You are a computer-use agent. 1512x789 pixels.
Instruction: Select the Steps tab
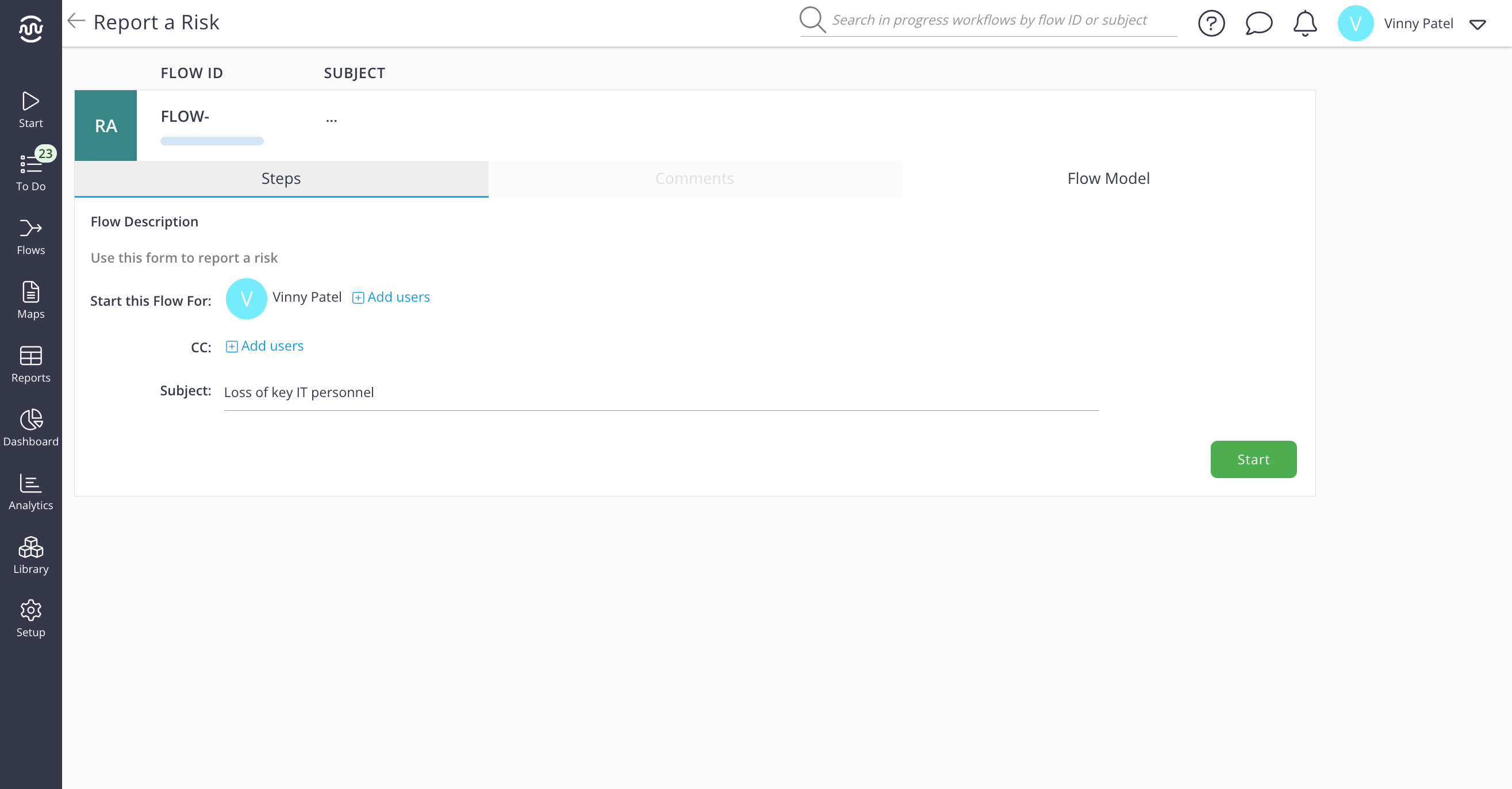pyautogui.click(x=281, y=178)
